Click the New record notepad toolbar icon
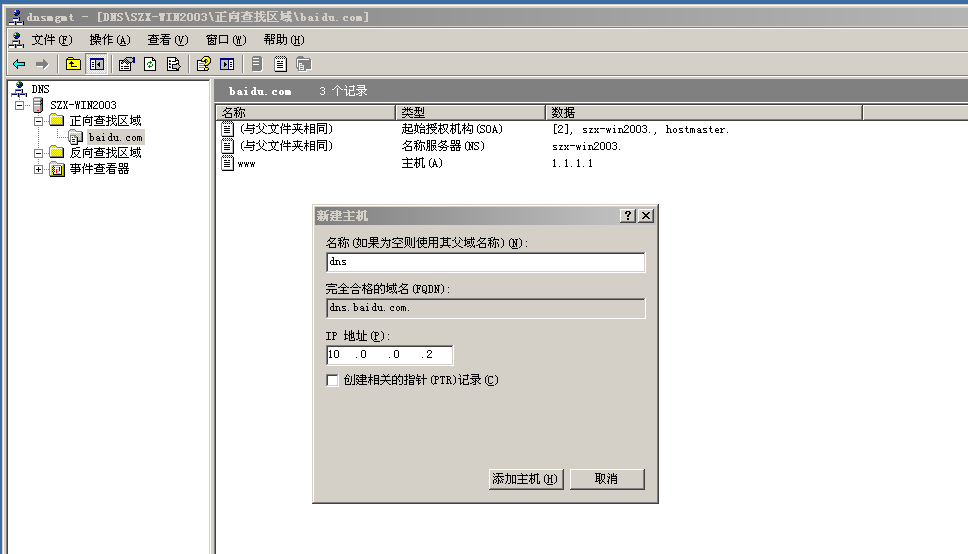Image resolution: width=968 pixels, height=554 pixels. tap(280, 64)
